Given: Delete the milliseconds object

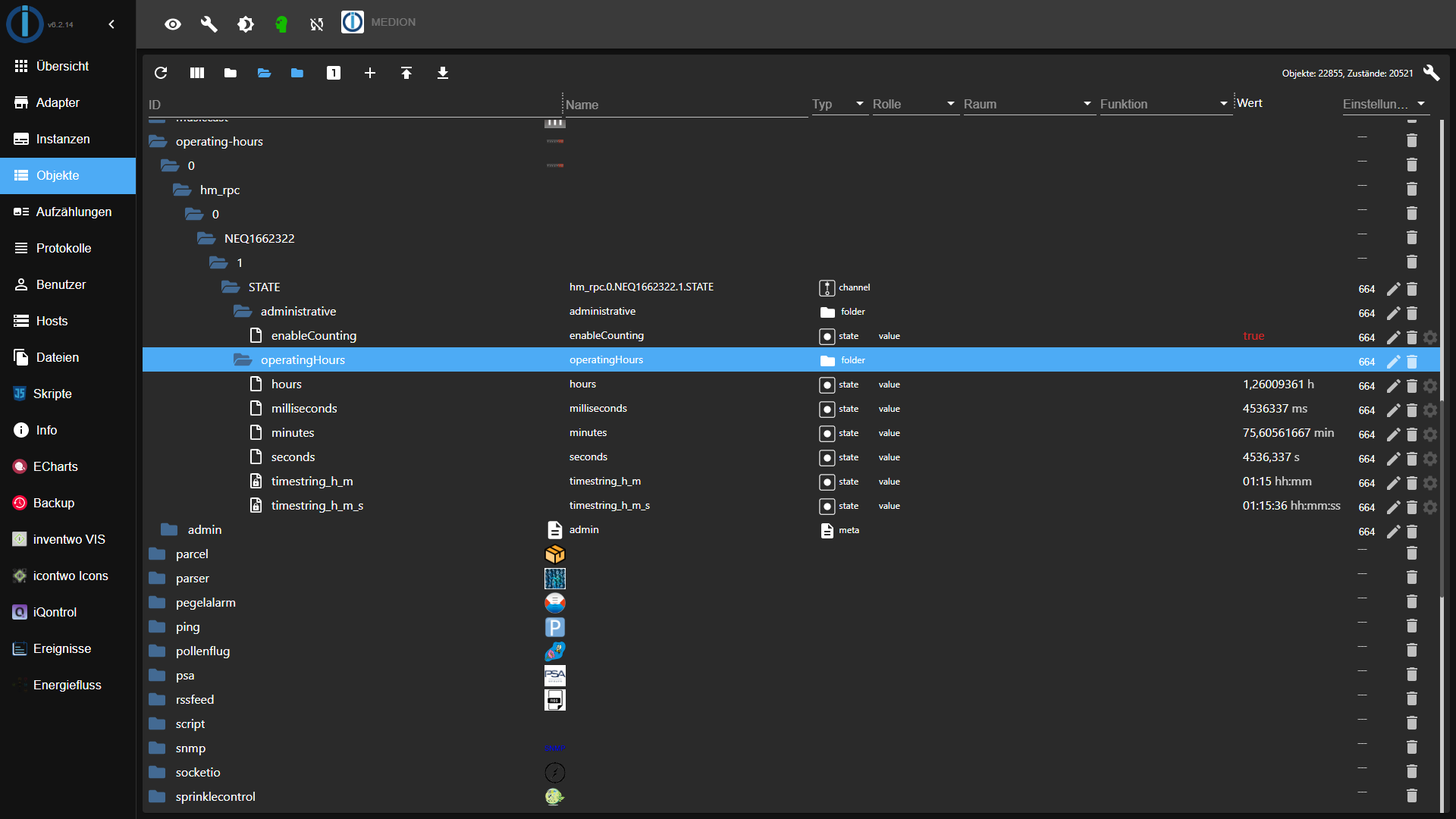Looking at the screenshot, I should (1412, 410).
